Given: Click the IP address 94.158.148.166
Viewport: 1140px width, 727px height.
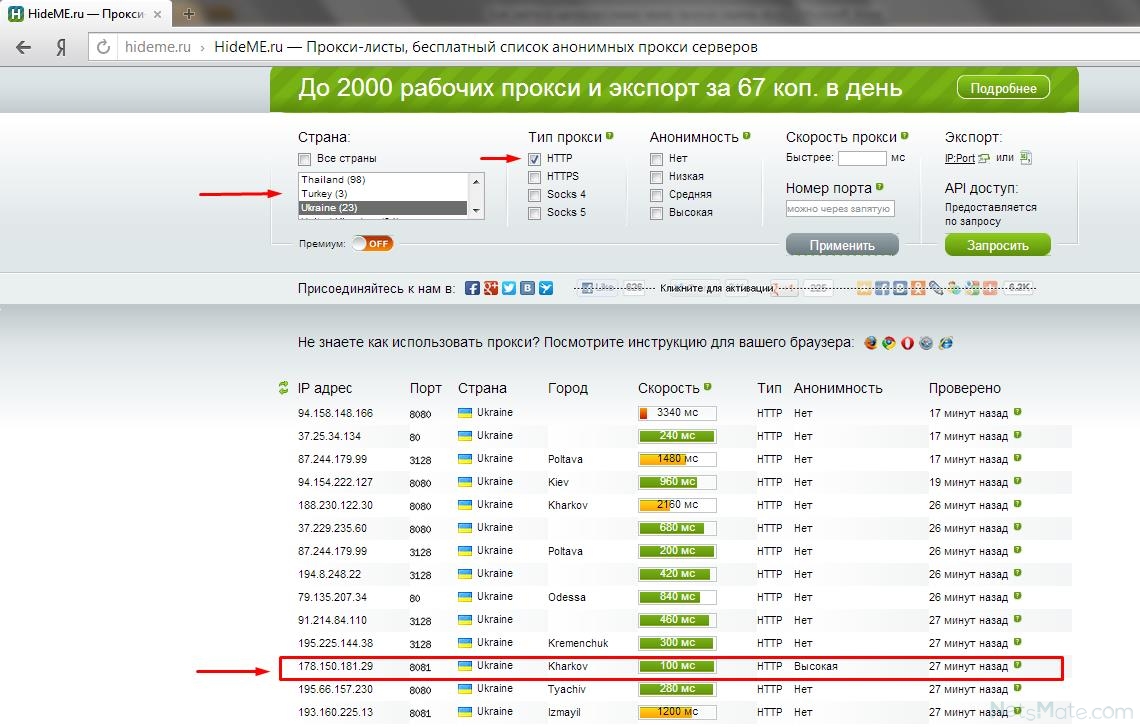Looking at the screenshot, I should point(335,413).
